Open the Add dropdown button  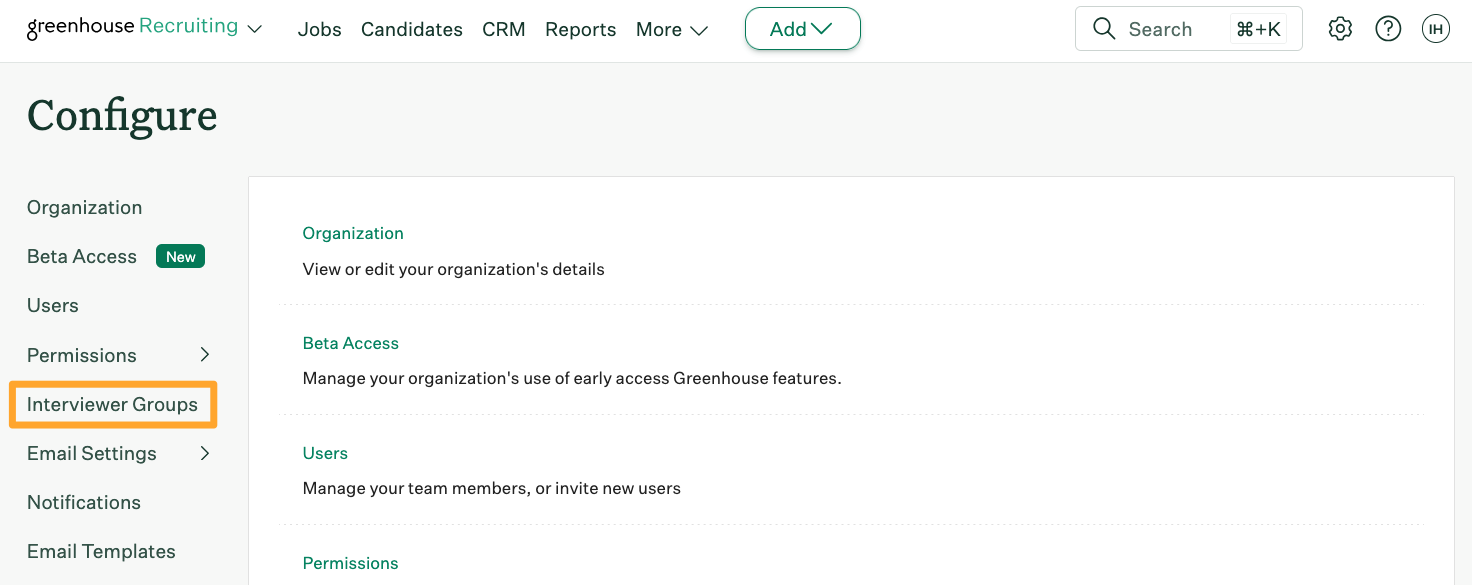coord(803,29)
